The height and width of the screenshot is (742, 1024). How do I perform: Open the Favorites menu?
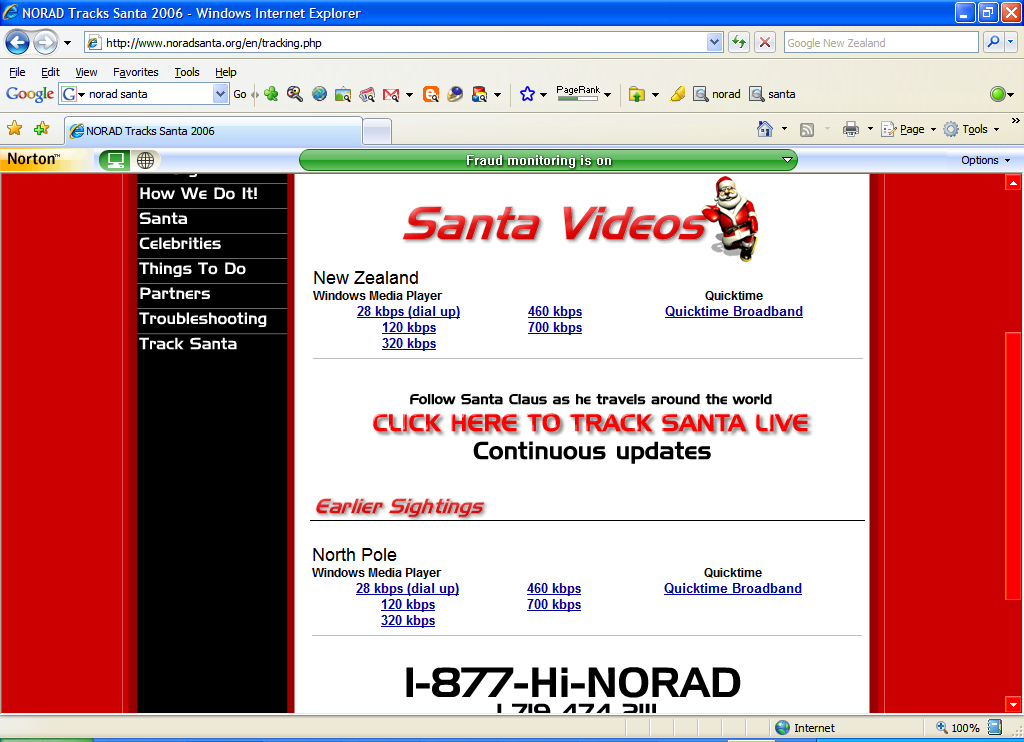135,72
